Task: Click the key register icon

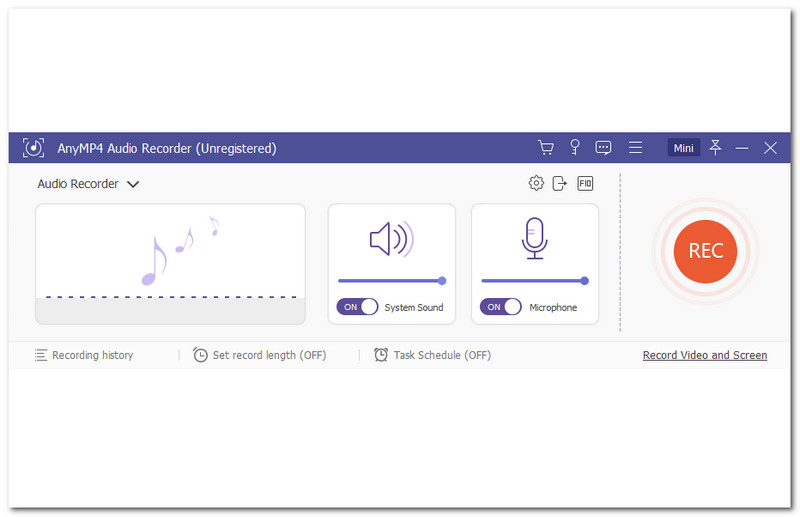Action: [x=575, y=147]
